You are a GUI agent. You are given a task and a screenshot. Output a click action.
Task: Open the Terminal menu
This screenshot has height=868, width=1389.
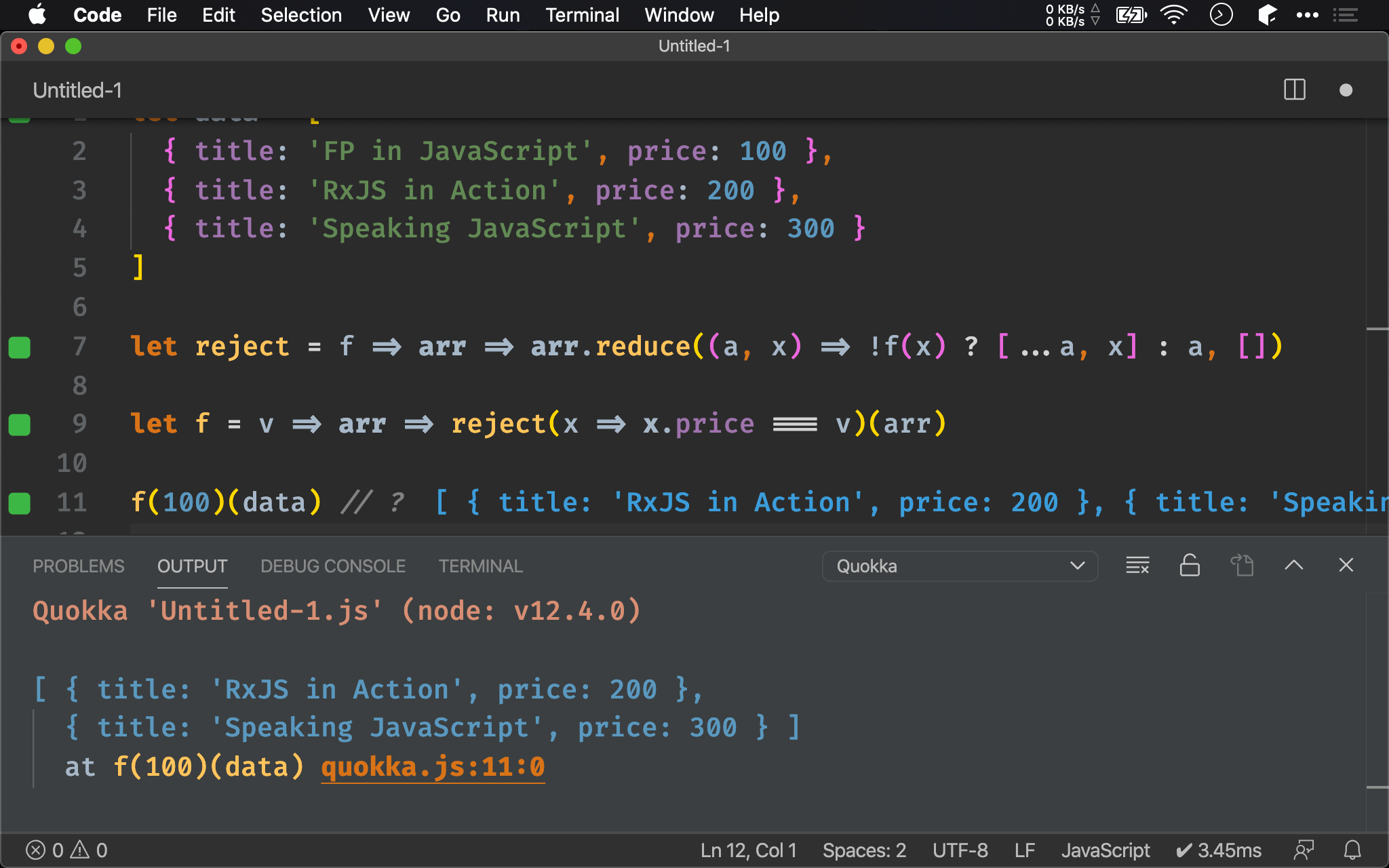coord(580,14)
